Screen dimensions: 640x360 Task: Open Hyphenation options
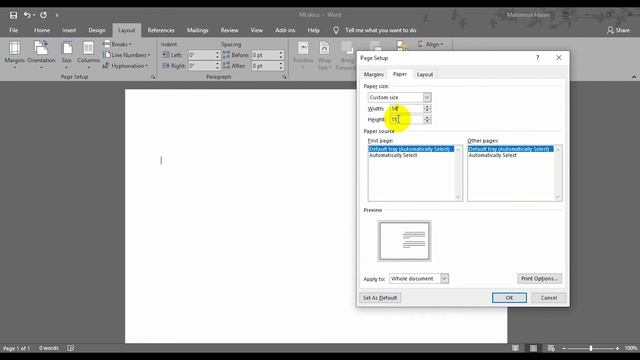tap(126, 66)
